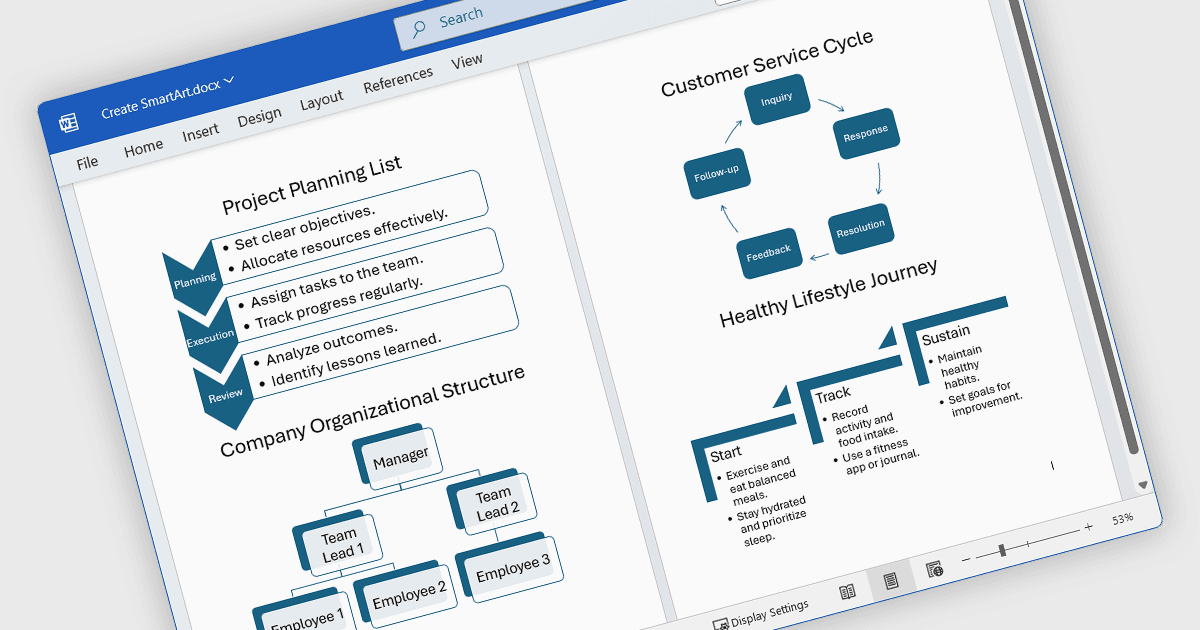Click the zoom slider handle
Screen dimensions: 1200x630
tap(1002, 550)
